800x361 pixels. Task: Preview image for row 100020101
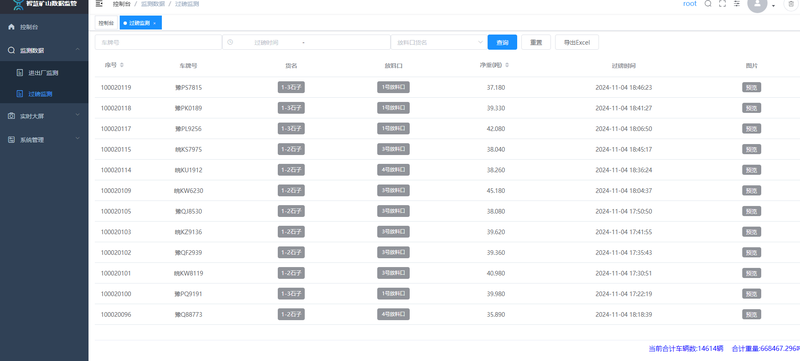pos(751,273)
